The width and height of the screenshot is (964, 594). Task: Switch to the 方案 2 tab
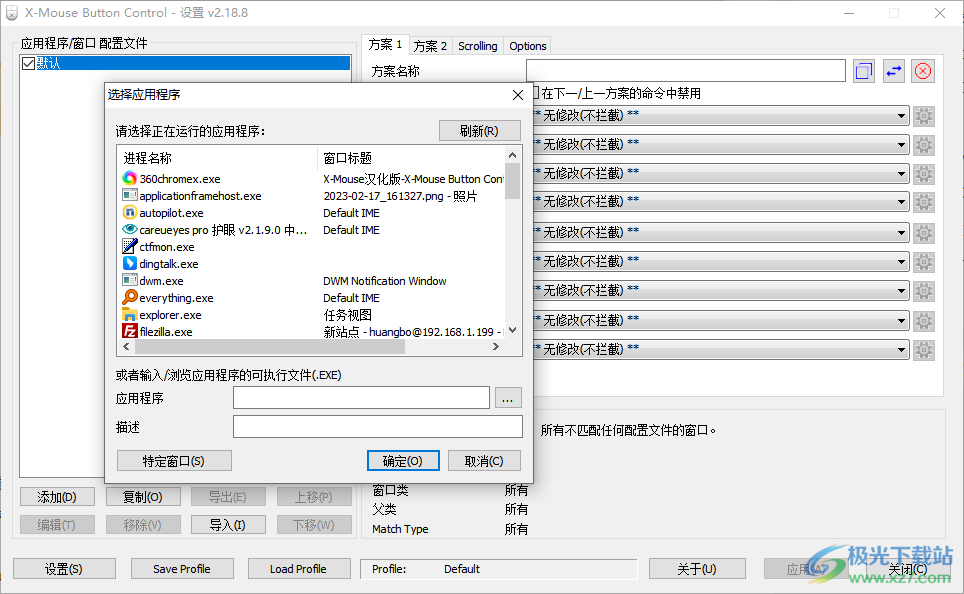[430, 46]
